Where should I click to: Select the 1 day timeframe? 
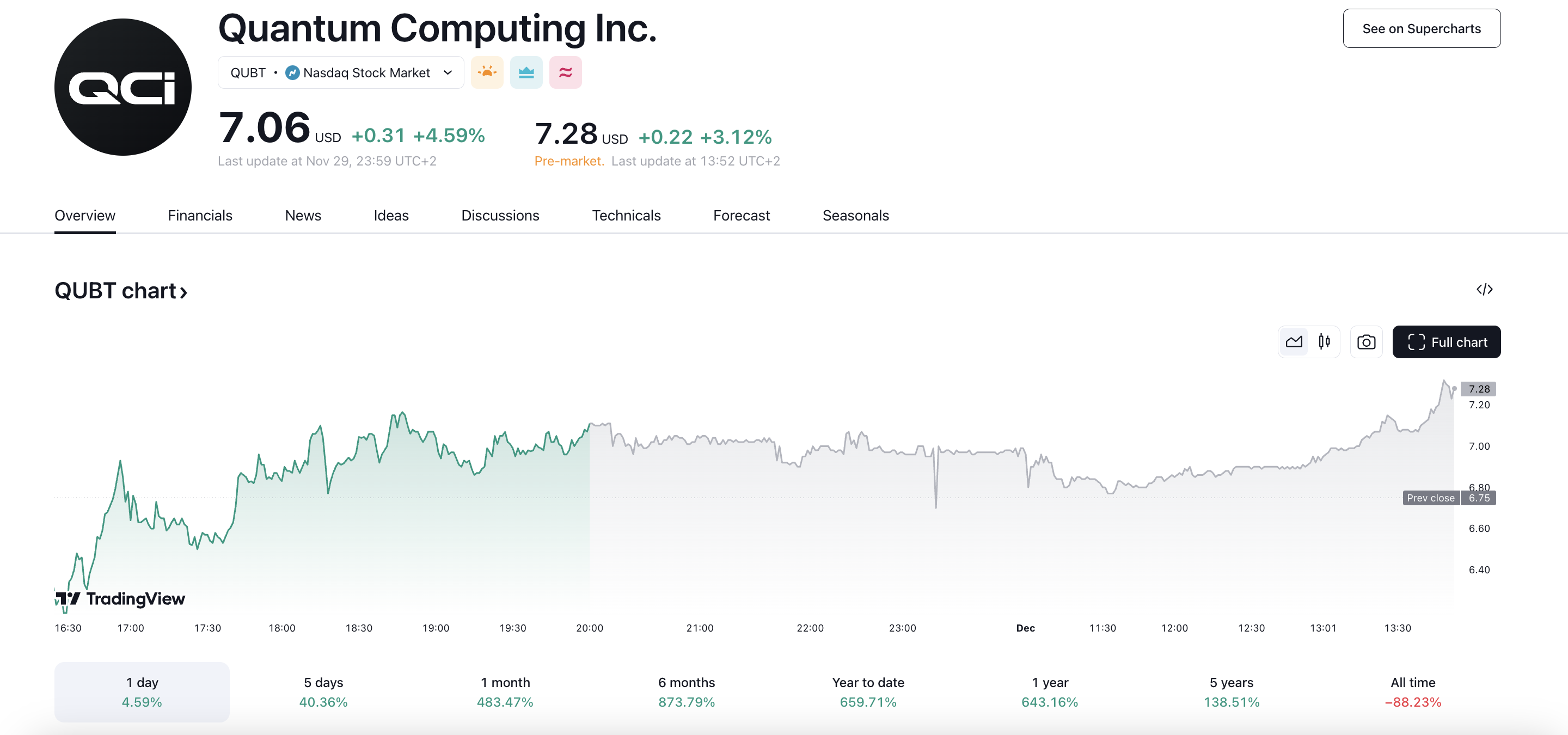[x=142, y=692]
